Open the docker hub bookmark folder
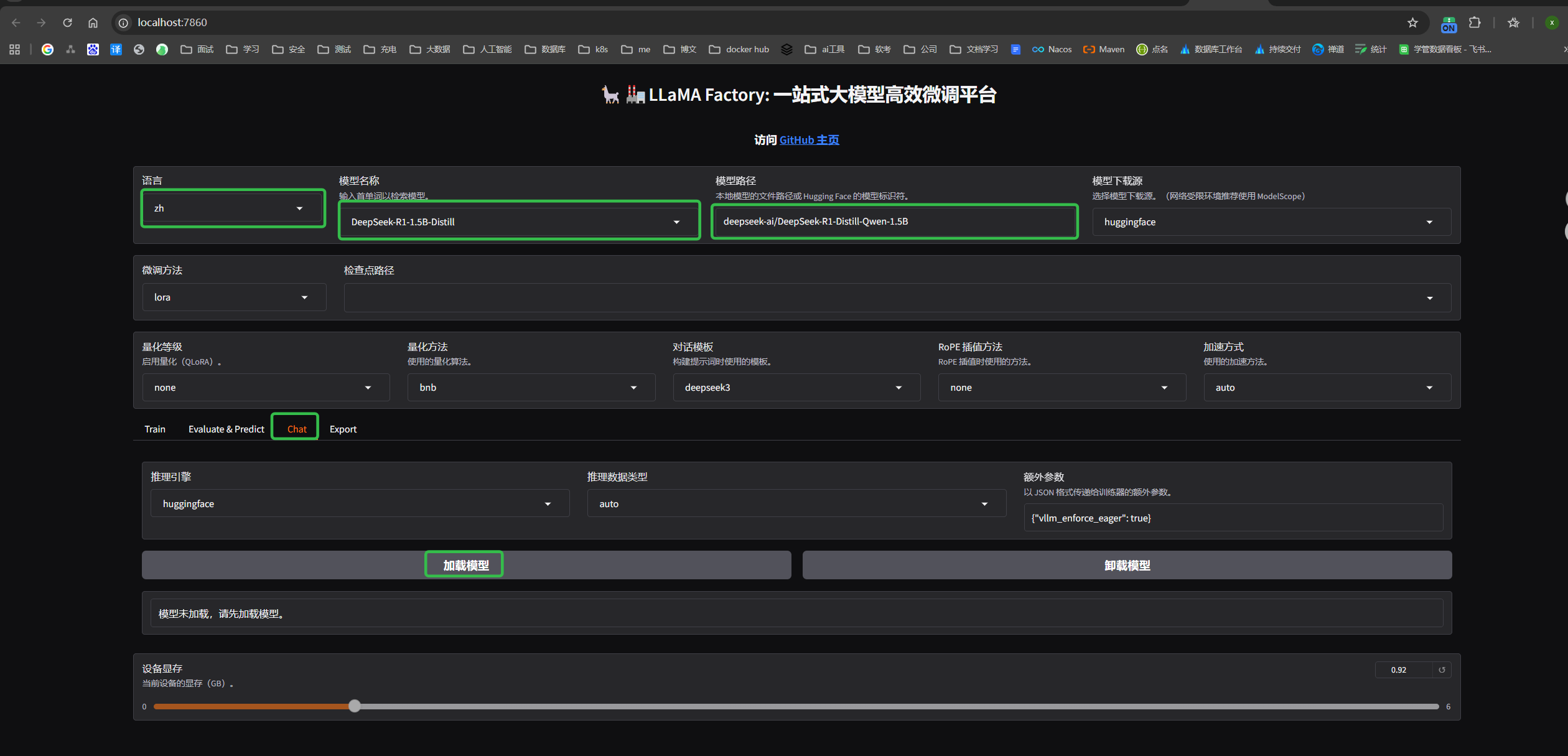The width and height of the screenshot is (1568, 756). pyautogui.click(x=739, y=49)
